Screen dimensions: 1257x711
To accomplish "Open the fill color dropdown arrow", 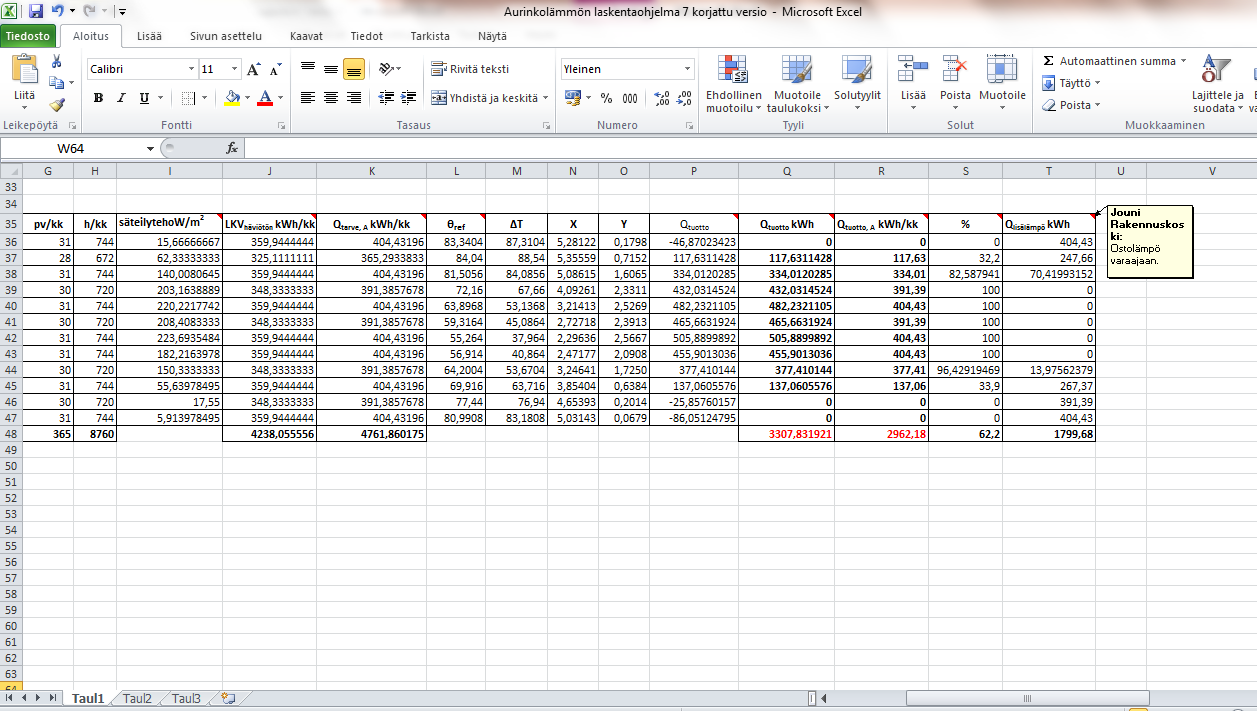I will click(246, 98).
